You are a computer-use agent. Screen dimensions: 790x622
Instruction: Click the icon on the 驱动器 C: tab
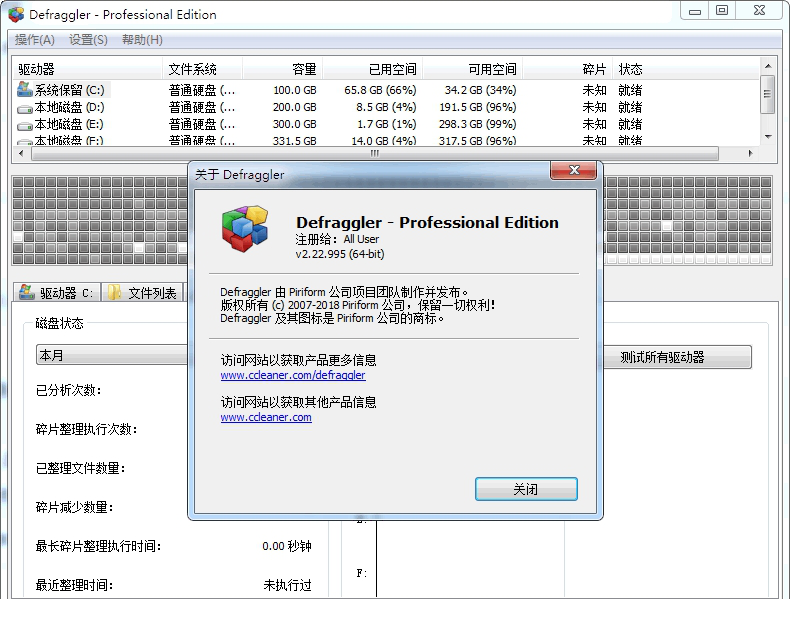27,292
